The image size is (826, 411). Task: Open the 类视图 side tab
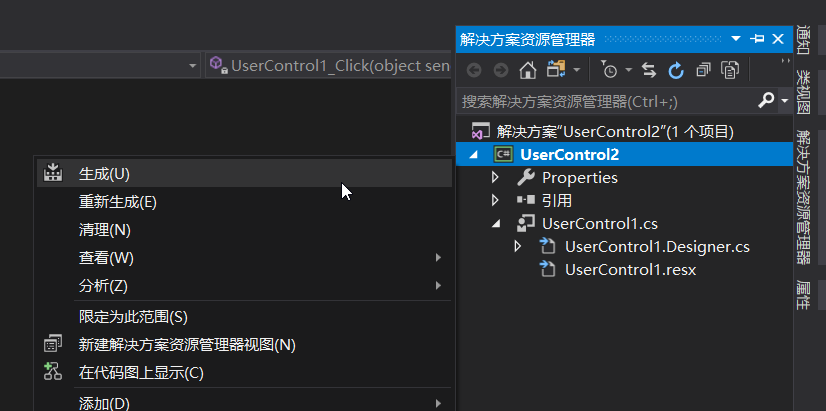pyautogui.click(x=803, y=92)
